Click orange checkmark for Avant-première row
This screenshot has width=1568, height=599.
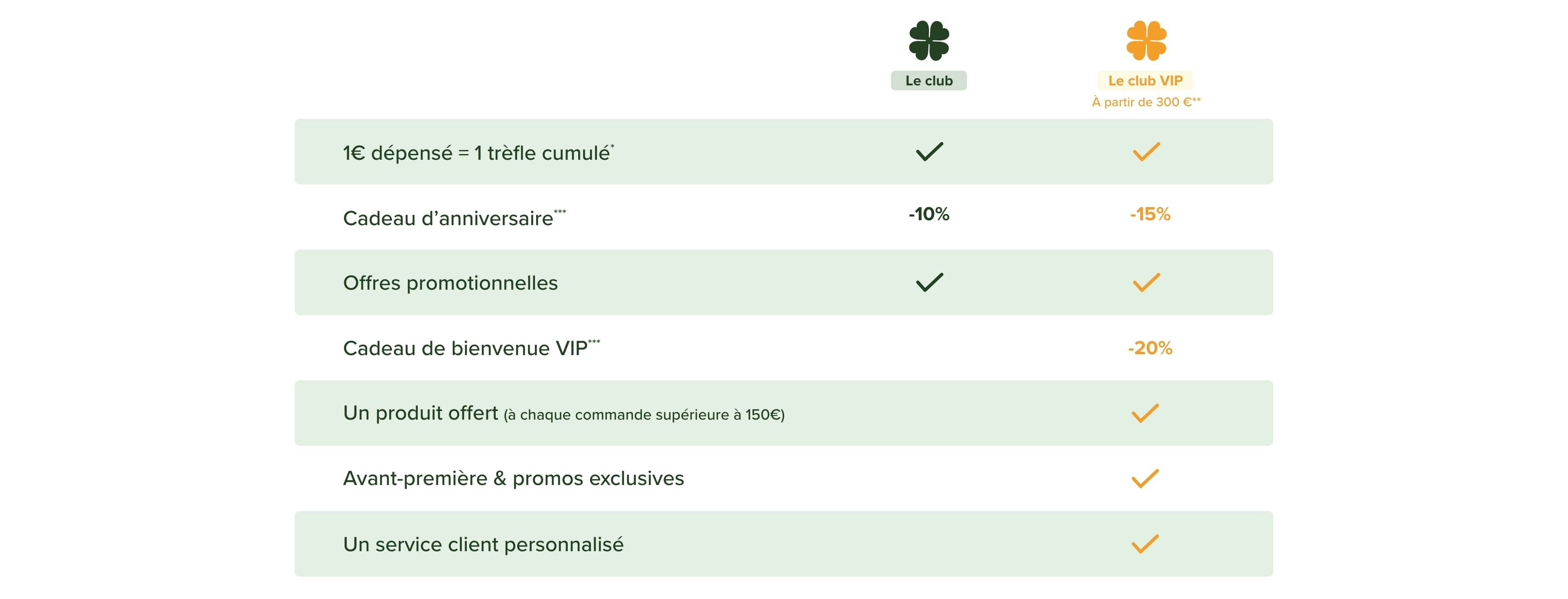point(1145,478)
